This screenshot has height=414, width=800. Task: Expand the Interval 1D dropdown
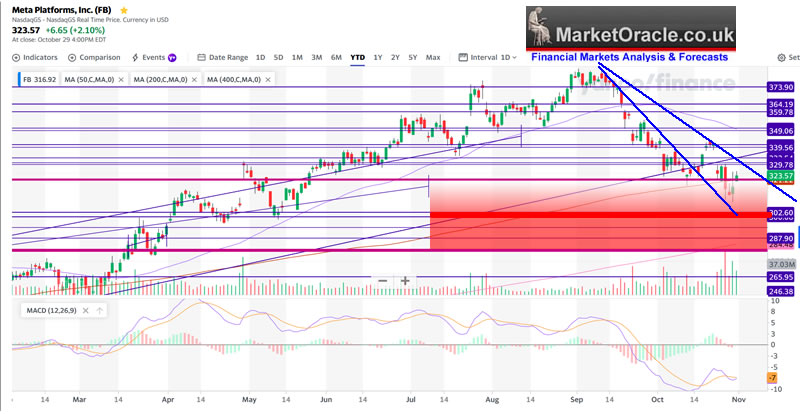point(493,58)
